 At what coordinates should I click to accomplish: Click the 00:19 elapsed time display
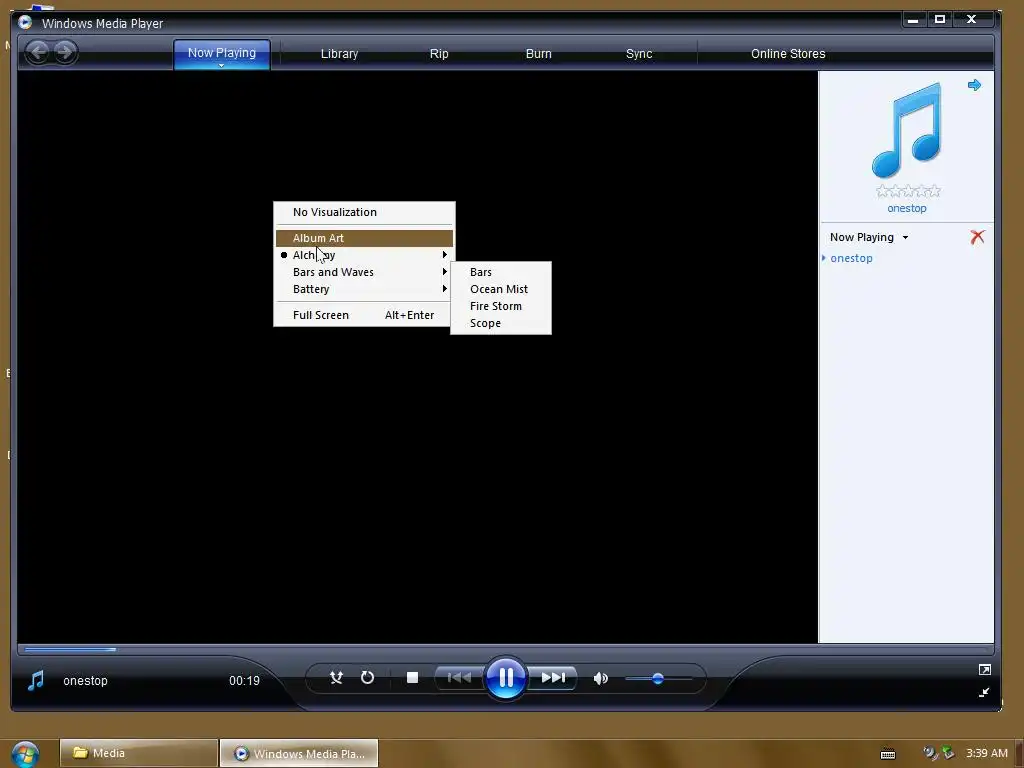click(x=244, y=680)
